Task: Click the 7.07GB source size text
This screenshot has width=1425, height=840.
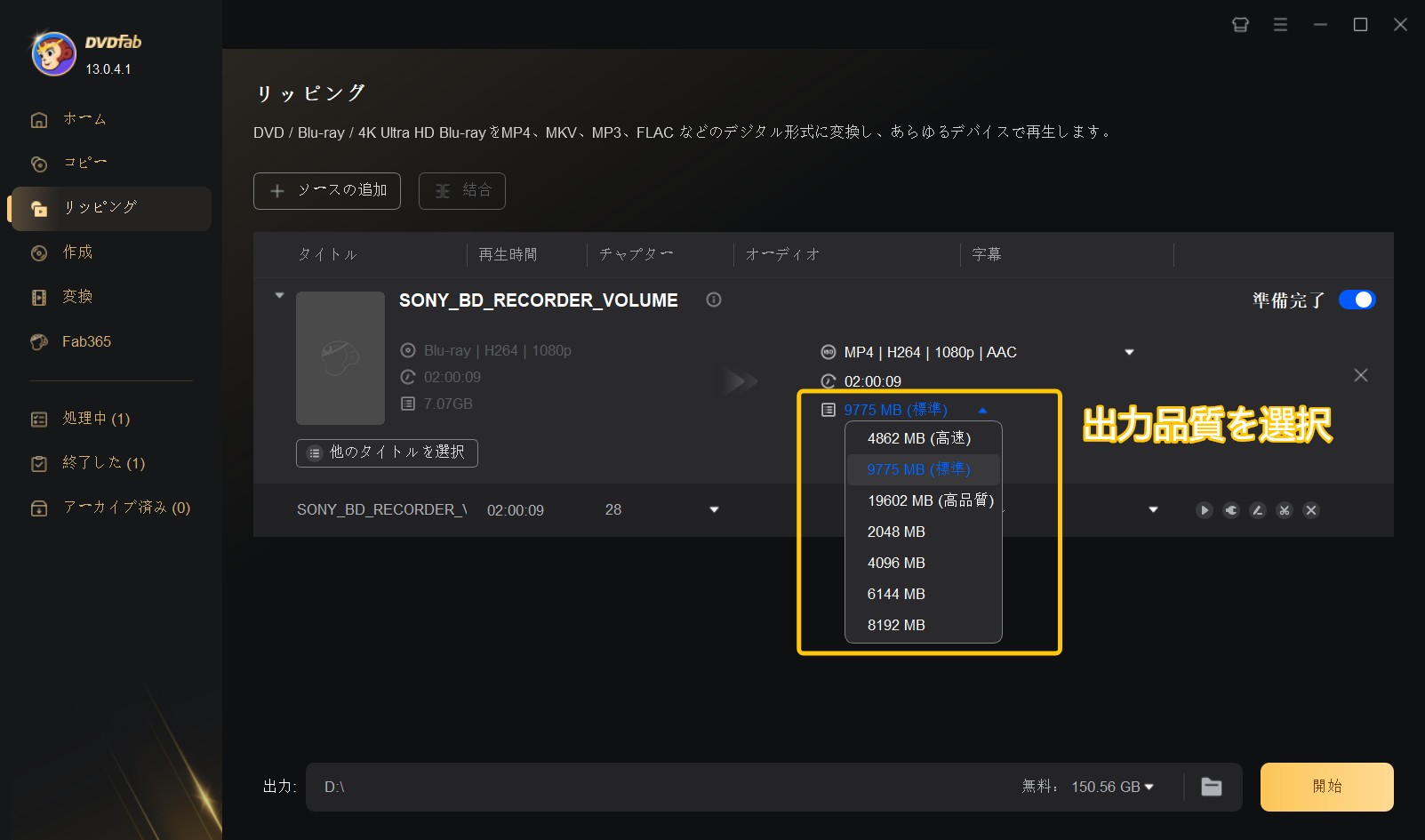Action: 448,404
